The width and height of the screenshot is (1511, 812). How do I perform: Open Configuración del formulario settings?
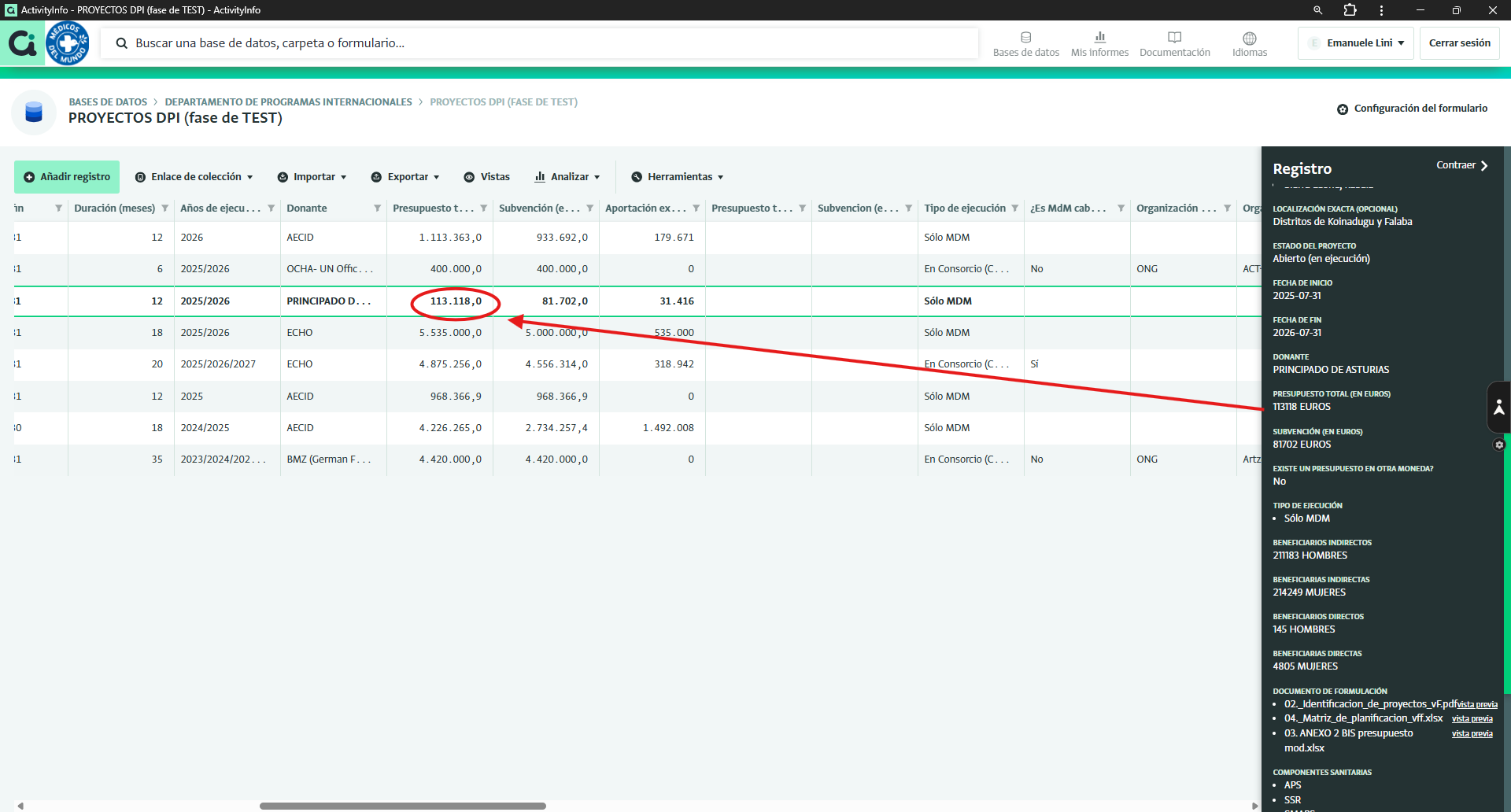(x=1412, y=109)
